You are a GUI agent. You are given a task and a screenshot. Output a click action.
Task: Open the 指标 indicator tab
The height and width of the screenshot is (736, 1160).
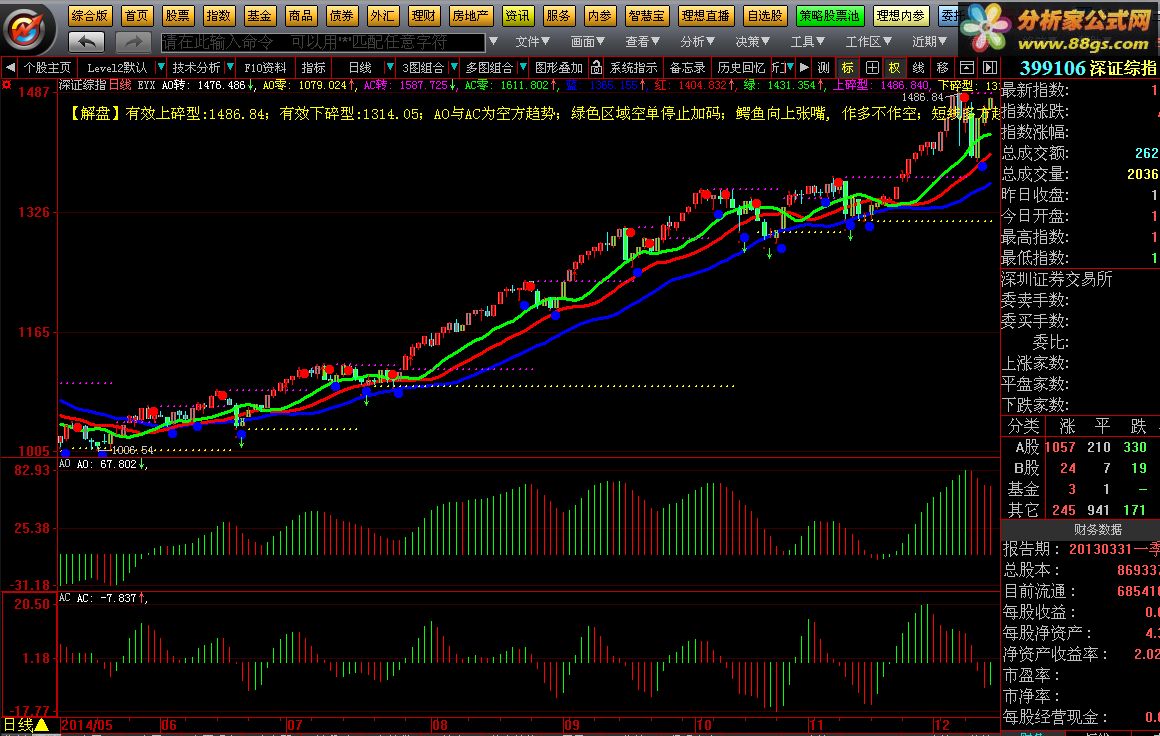click(x=313, y=67)
